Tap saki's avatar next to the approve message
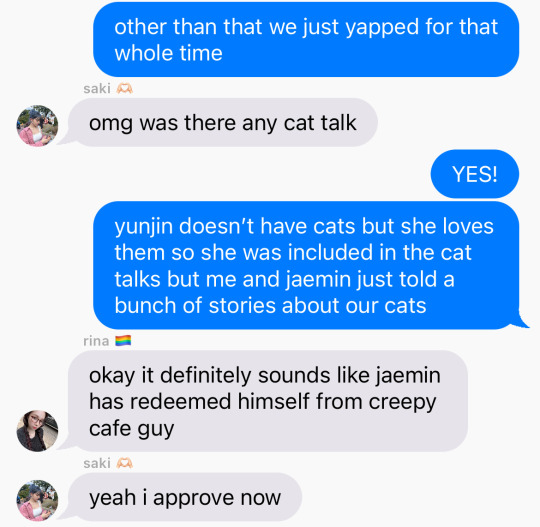Image resolution: width=540 pixels, height=527 pixels. tap(37, 500)
